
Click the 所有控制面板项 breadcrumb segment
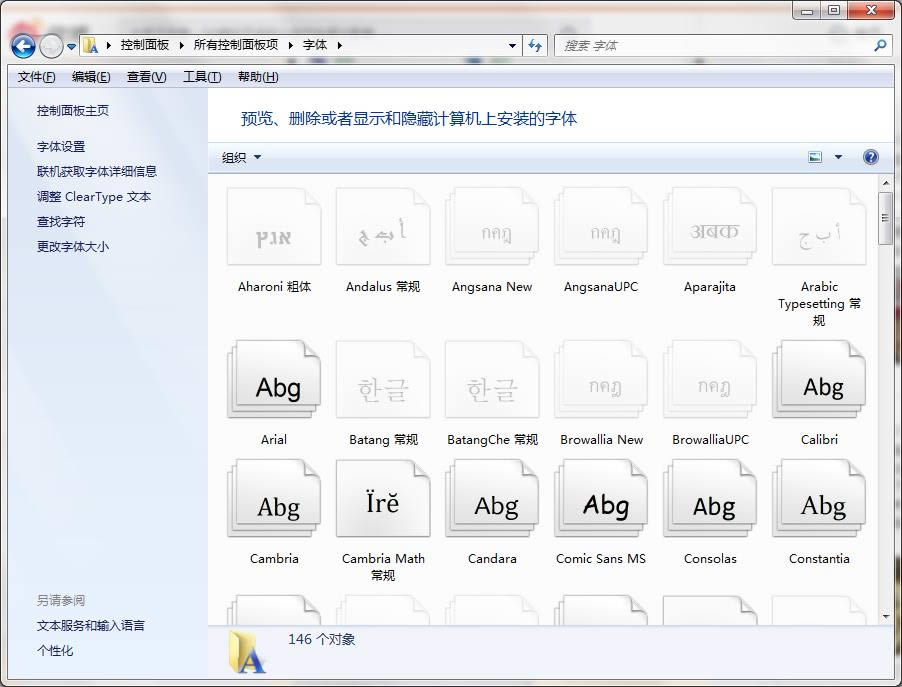tap(236, 45)
